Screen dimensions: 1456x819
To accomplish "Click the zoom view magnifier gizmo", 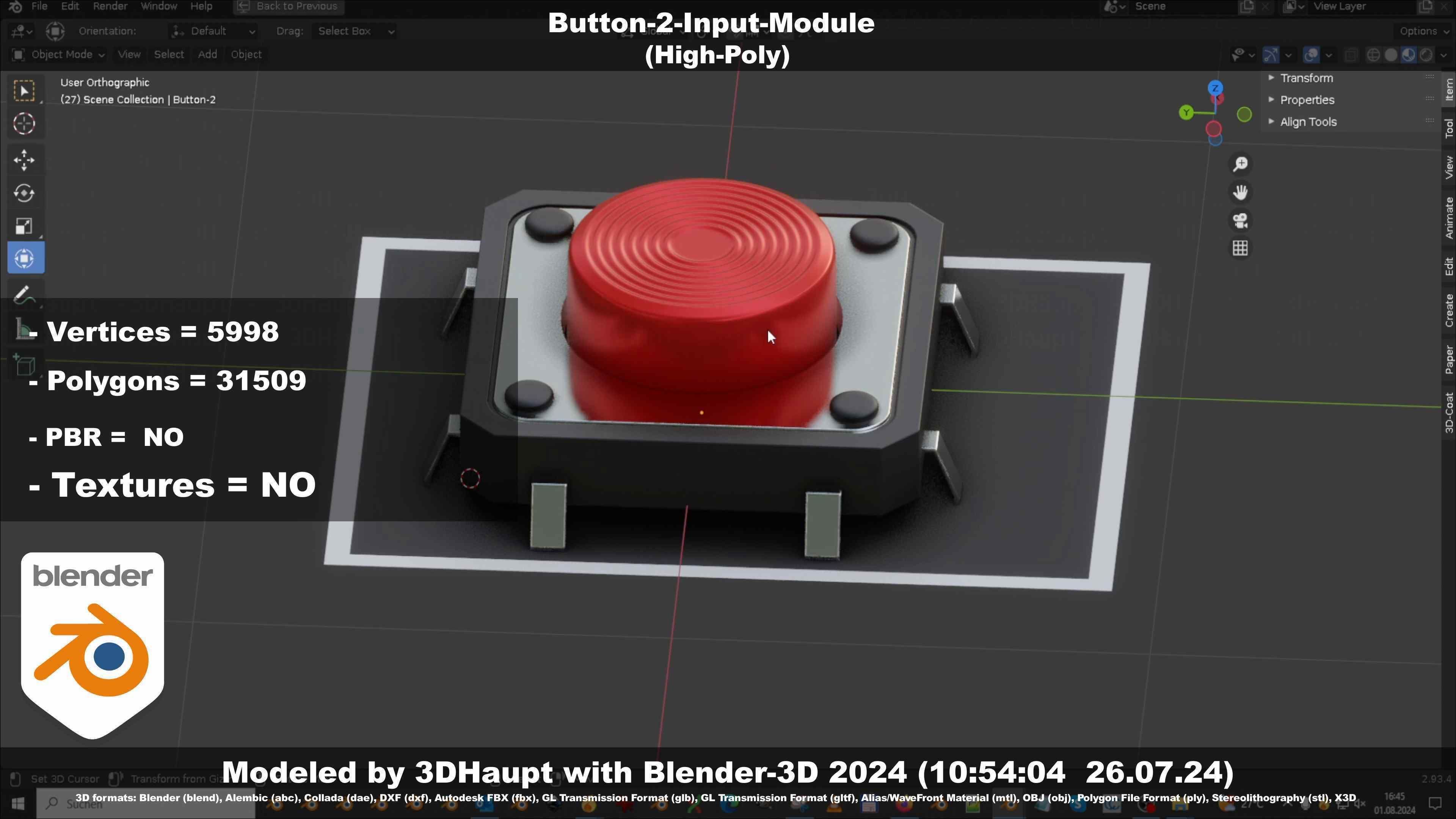I will tap(1240, 164).
